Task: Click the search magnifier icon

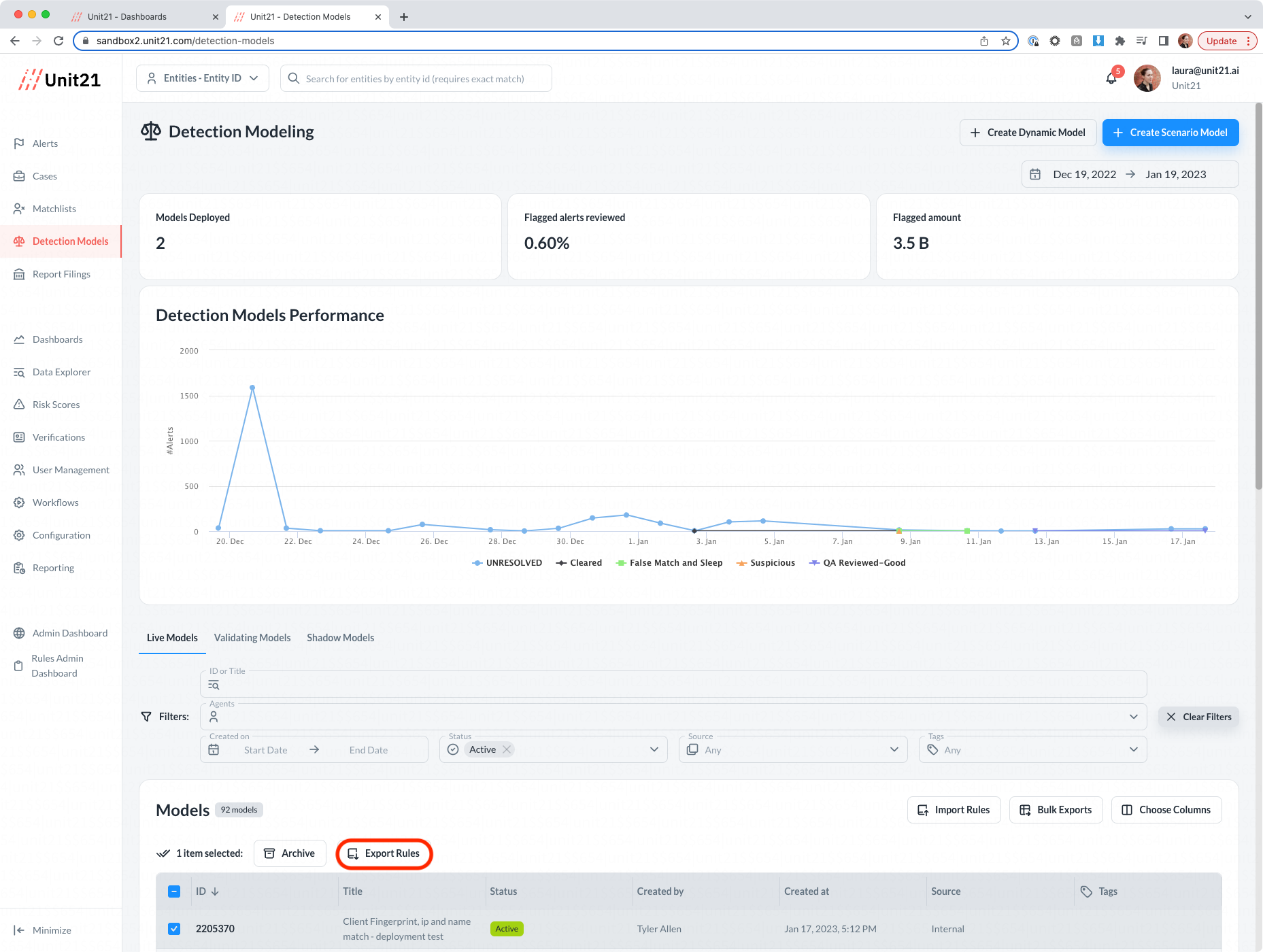Action: pyautogui.click(x=294, y=78)
